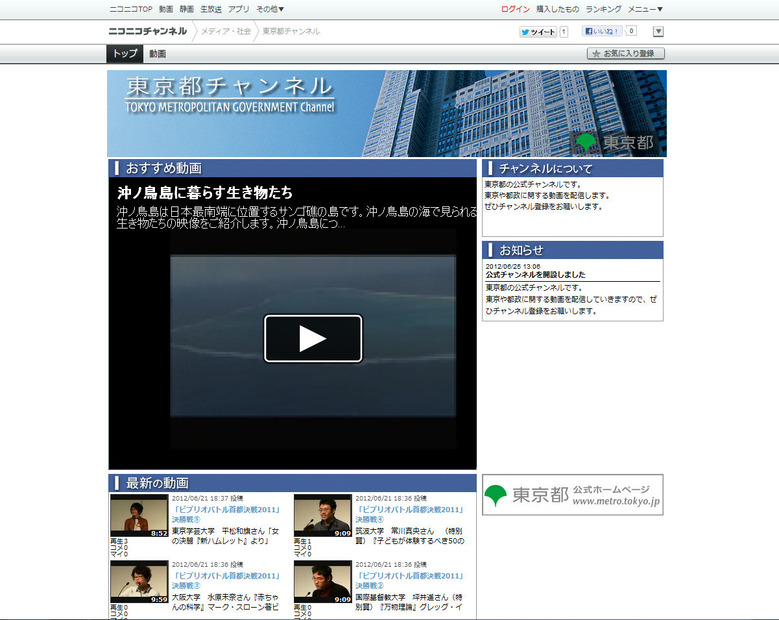This screenshot has height=620, width=779.
Task: Open メディア・社会 breadcrumb category
Action: pyautogui.click(x=224, y=32)
